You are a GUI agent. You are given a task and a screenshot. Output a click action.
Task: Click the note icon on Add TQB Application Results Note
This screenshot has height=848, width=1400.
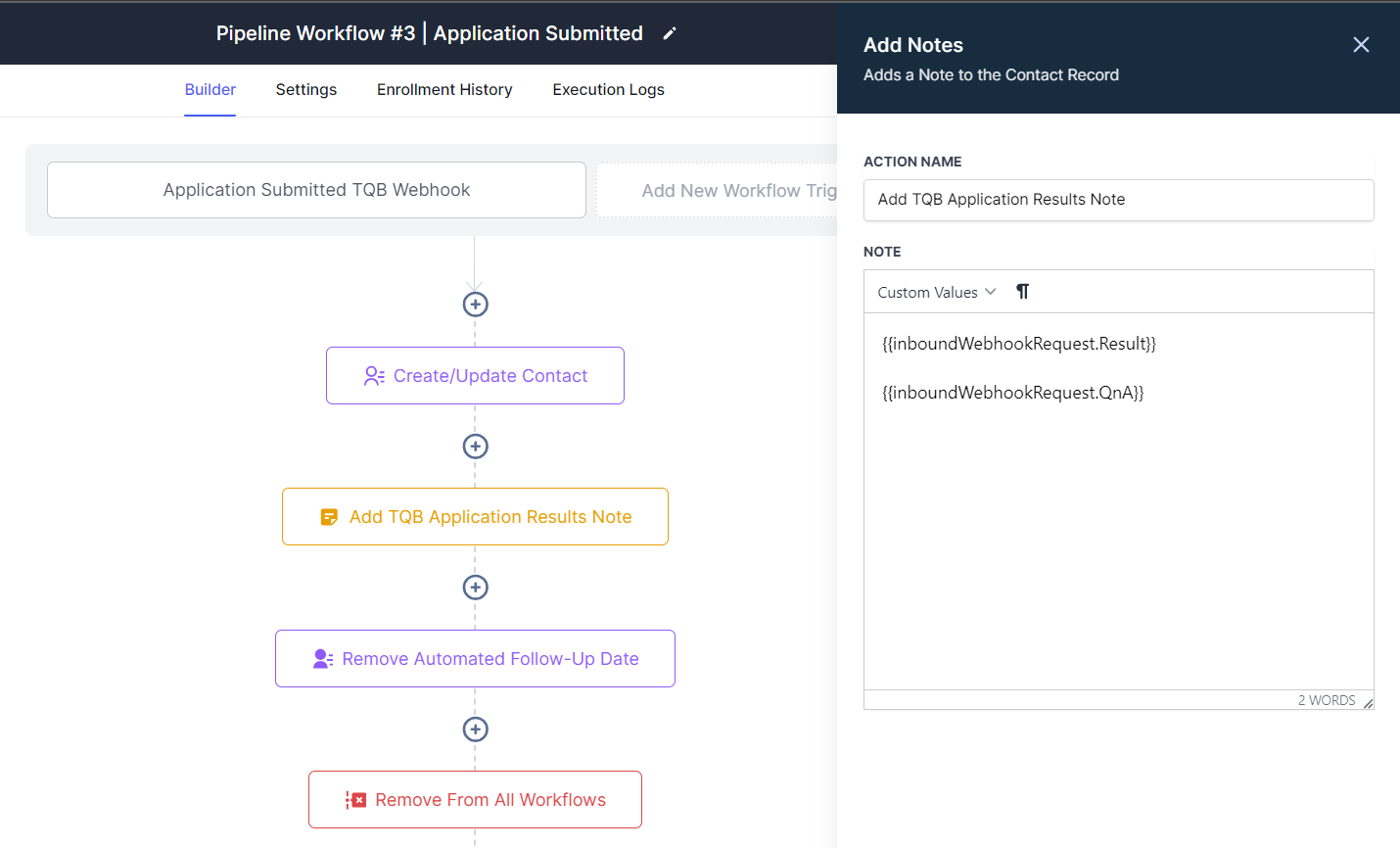(x=329, y=516)
